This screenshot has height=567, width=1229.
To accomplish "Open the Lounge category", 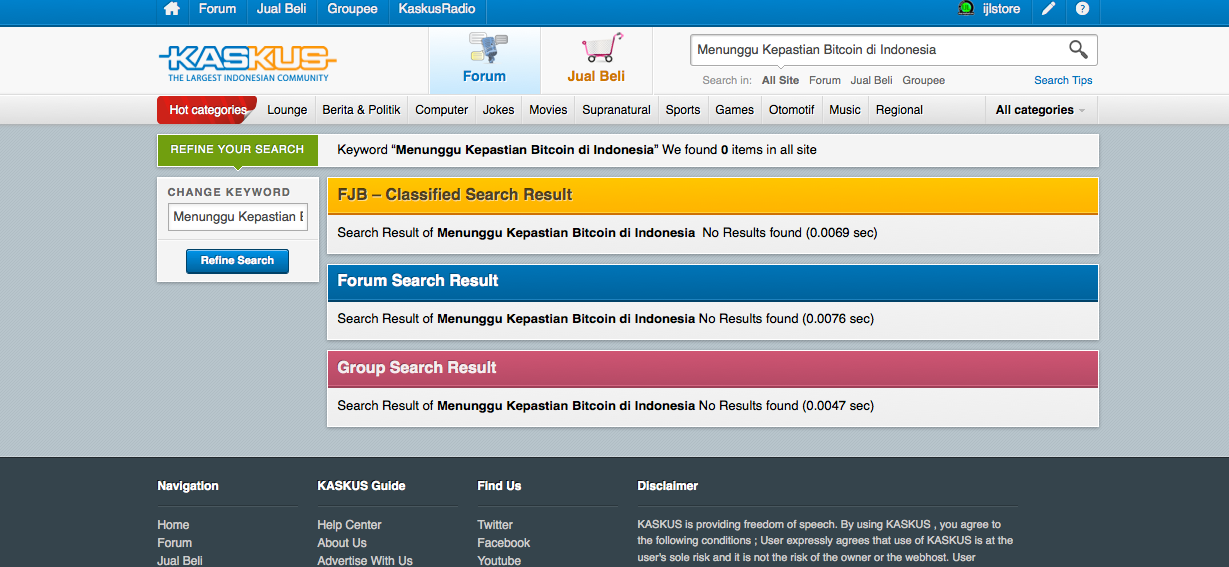I will (287, 110).
